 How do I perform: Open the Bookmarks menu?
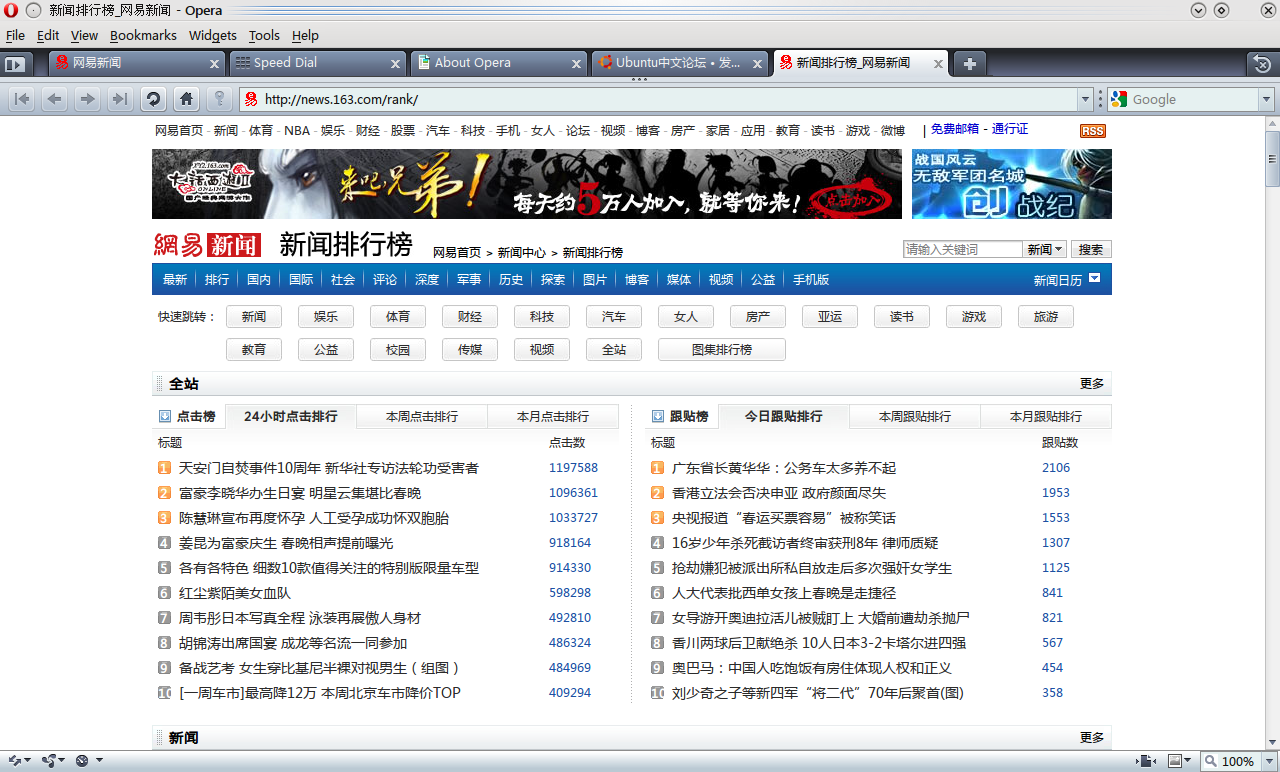(143, 35)
